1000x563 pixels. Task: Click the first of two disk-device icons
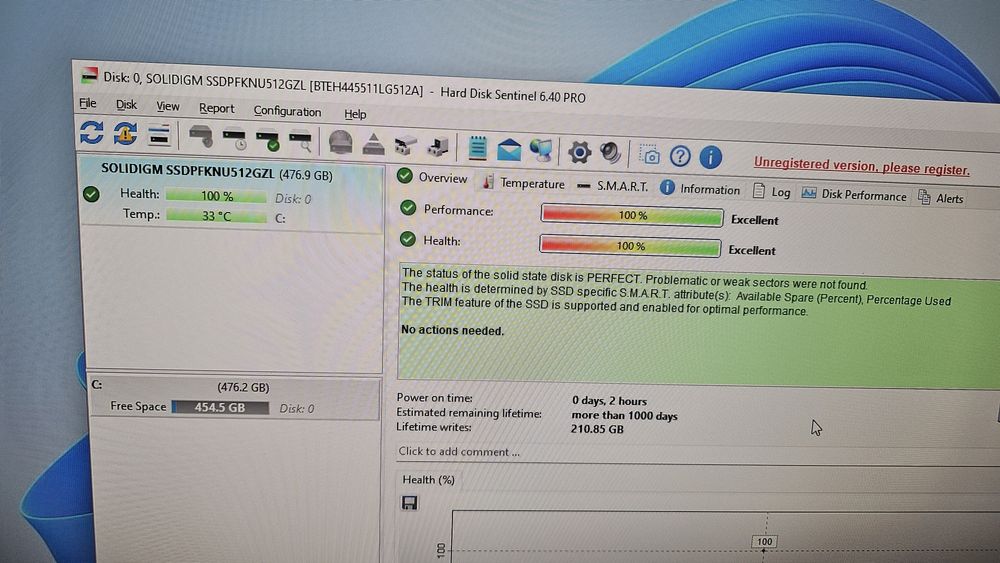click(x=406, y=145)
